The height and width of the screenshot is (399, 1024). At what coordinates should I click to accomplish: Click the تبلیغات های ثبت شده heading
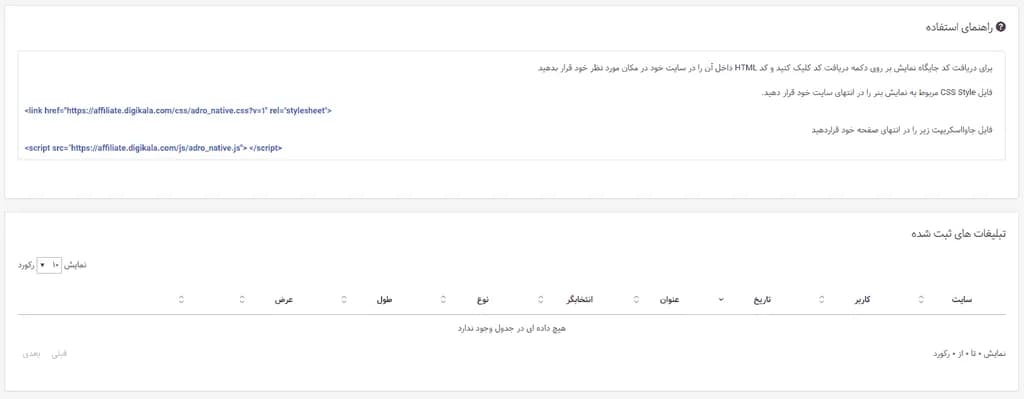pyautogui.click(x=958, y=234)
